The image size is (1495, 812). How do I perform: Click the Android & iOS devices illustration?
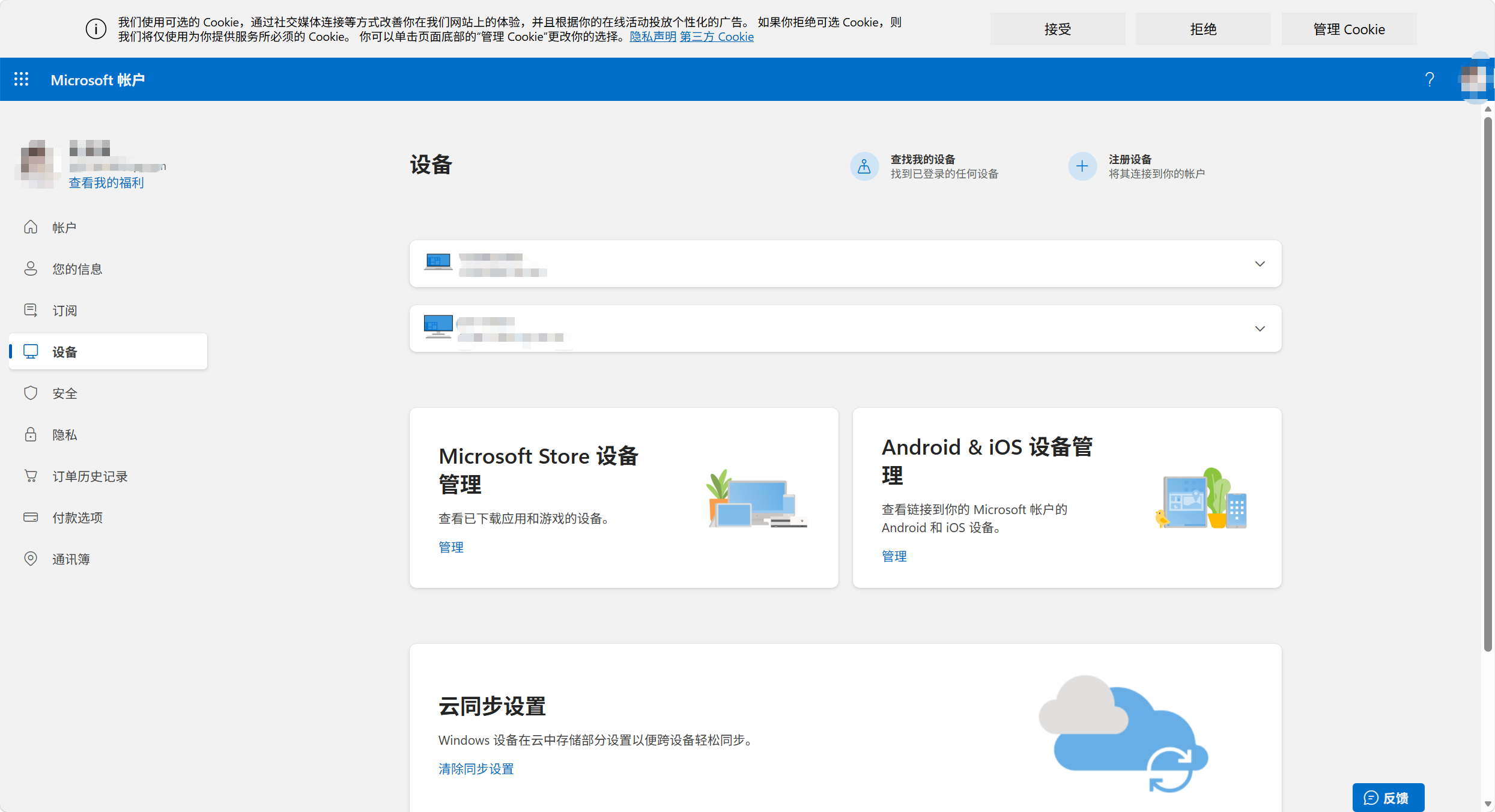pyautogui.click(x=1201, y=498)
